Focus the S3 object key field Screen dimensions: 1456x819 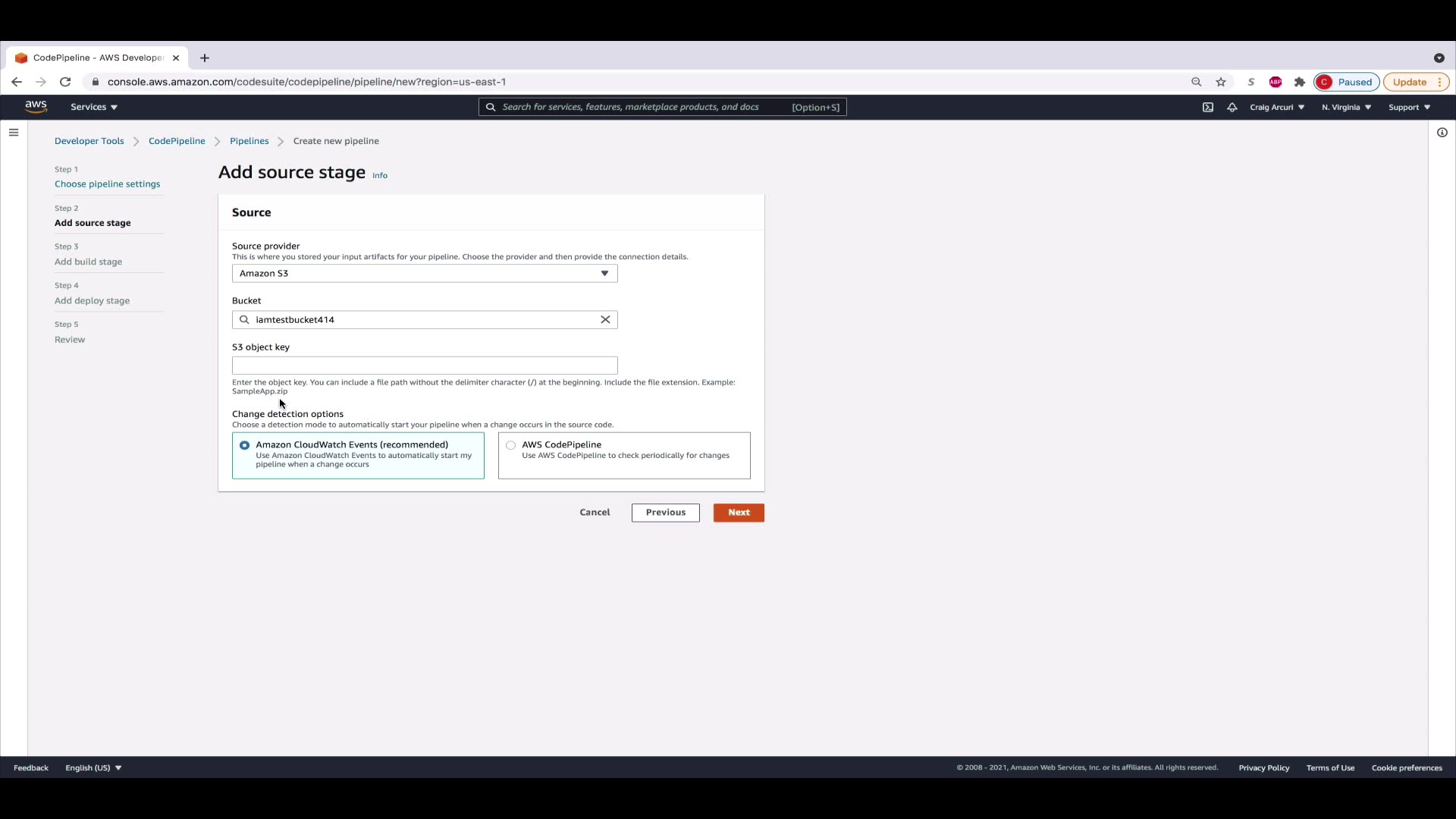[425, 366]
